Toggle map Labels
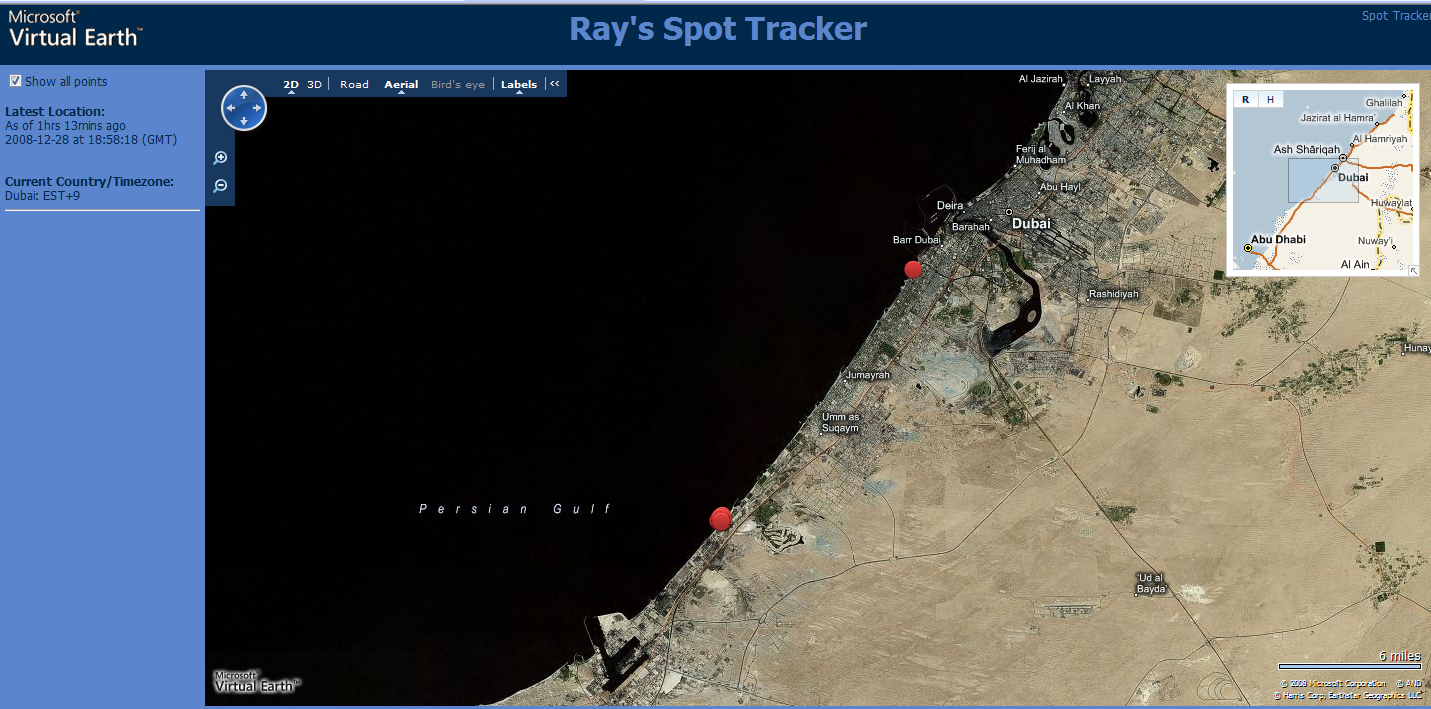 pos(519,85)
